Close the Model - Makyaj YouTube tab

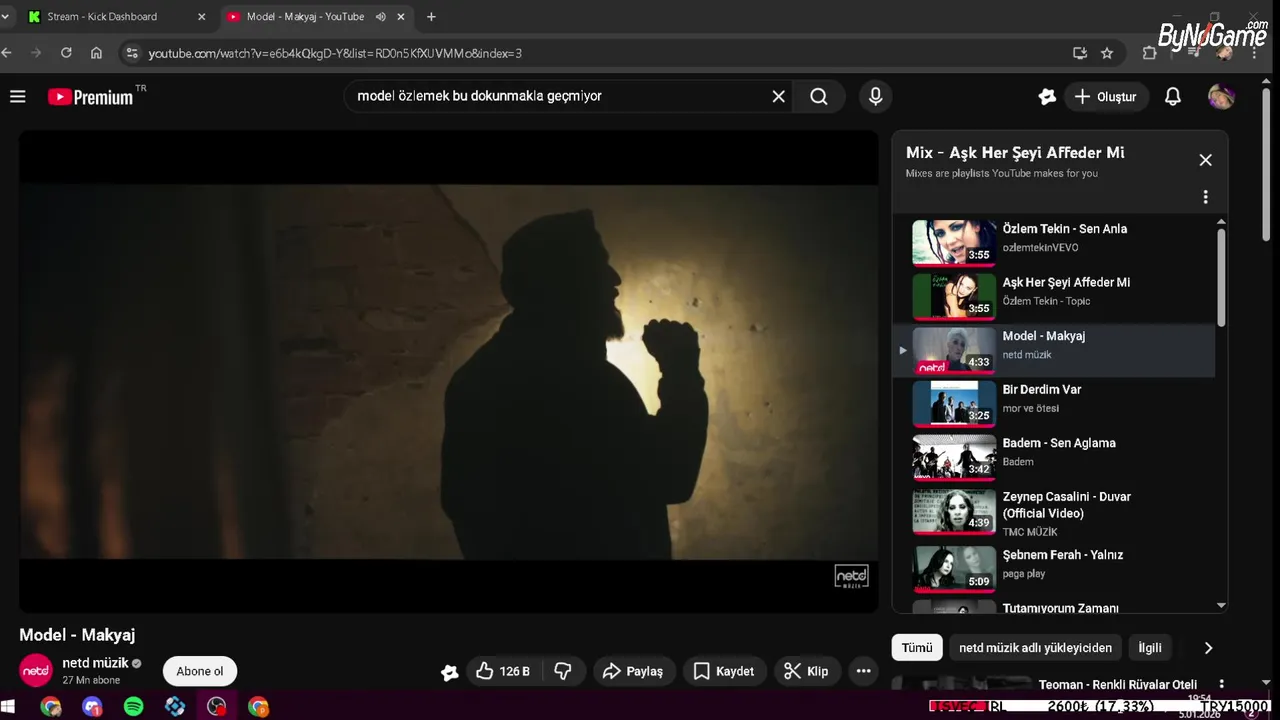click(402, 17)
